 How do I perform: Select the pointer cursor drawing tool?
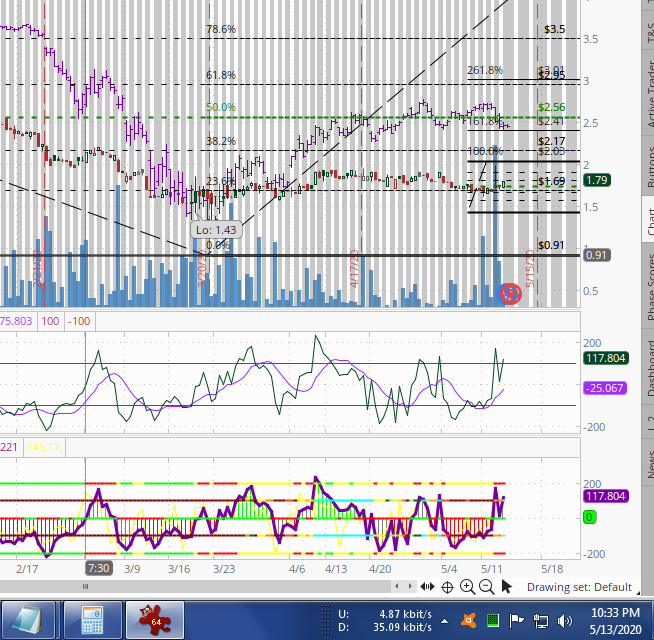coord(507,587)
